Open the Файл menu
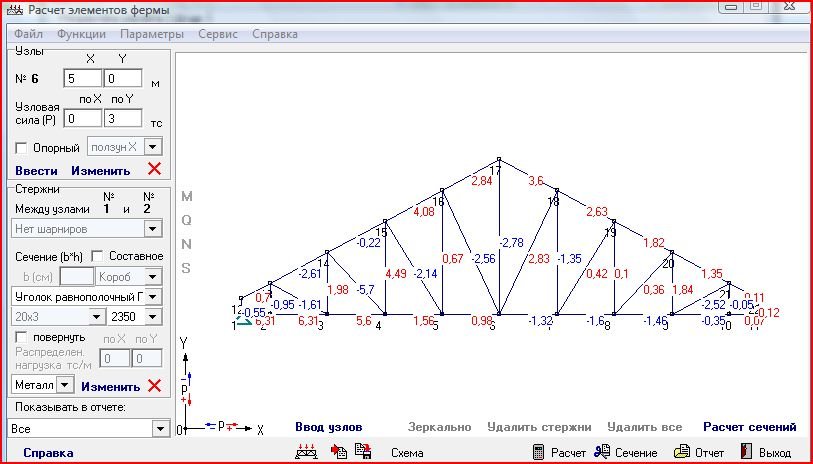Image resolution: width=813 pixels, height=464 pixels. click(x=29, y=33)
